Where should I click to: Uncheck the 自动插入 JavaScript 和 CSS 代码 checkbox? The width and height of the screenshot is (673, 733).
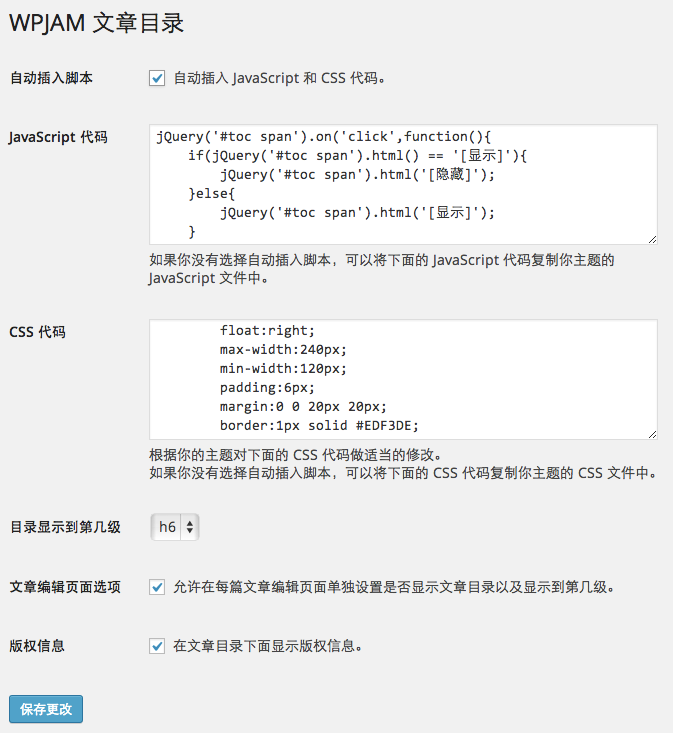tap(157, 78)
